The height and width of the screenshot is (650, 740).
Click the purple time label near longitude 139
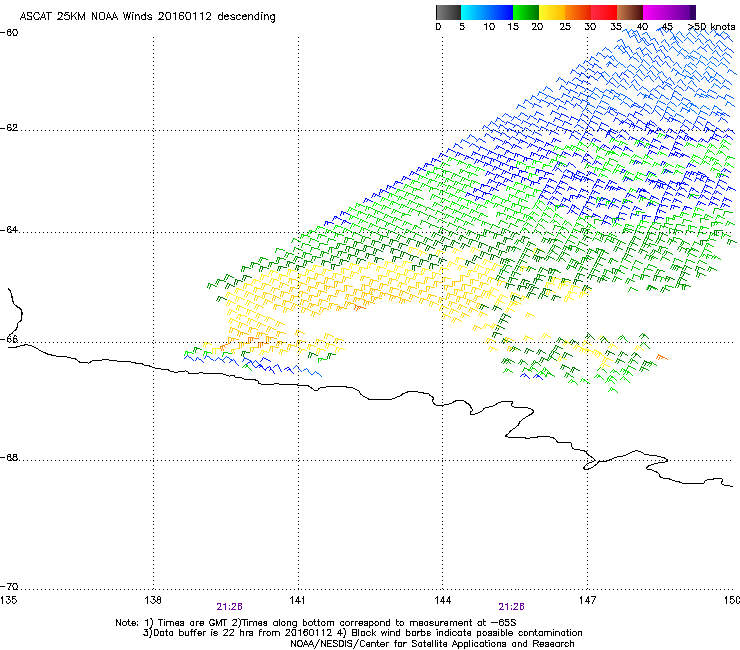tap(229, 607)
